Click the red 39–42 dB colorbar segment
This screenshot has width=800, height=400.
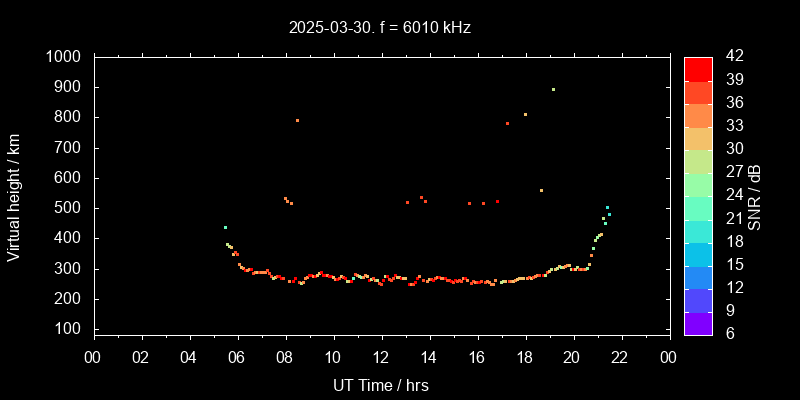click(x=698, y=68)
